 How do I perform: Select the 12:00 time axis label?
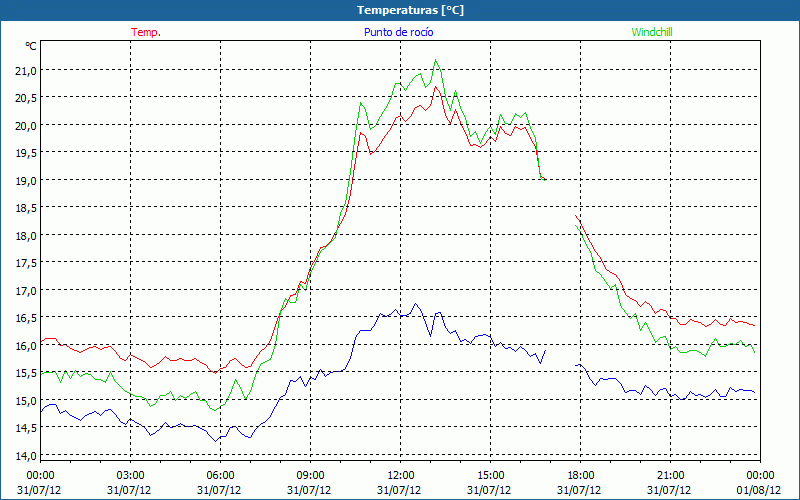[x=401, y=475]
